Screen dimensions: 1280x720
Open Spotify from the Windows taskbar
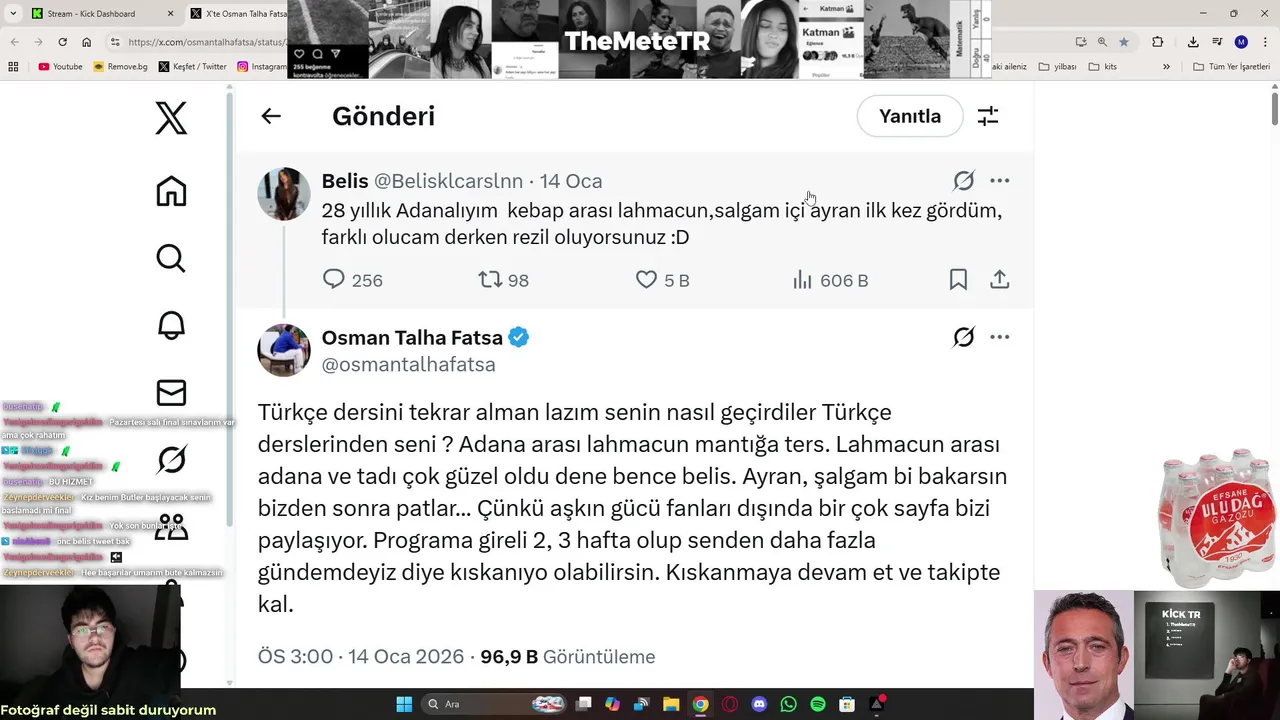click(818, 704)
